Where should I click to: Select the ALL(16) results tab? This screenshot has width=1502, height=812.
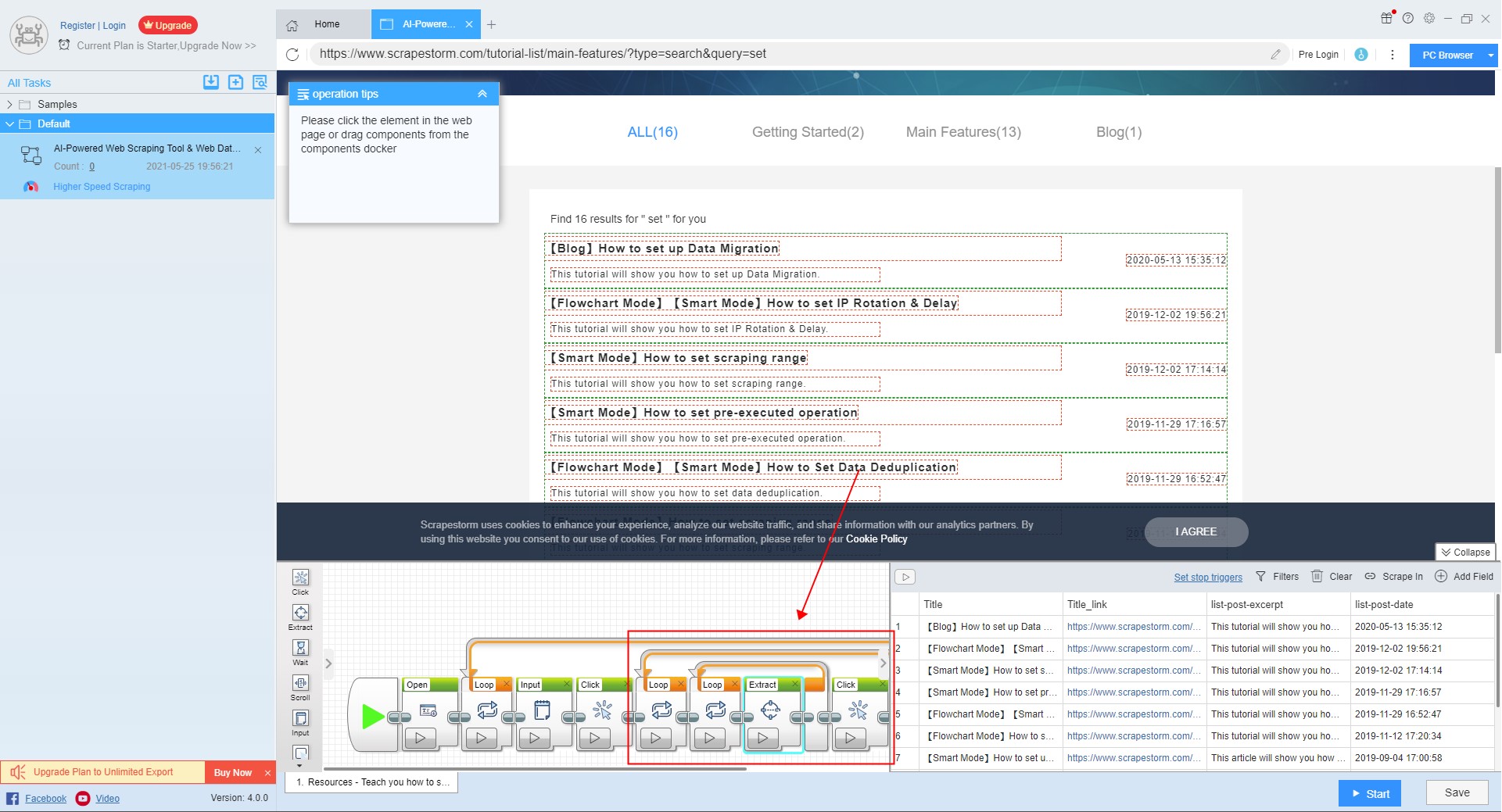coord(652,132)
